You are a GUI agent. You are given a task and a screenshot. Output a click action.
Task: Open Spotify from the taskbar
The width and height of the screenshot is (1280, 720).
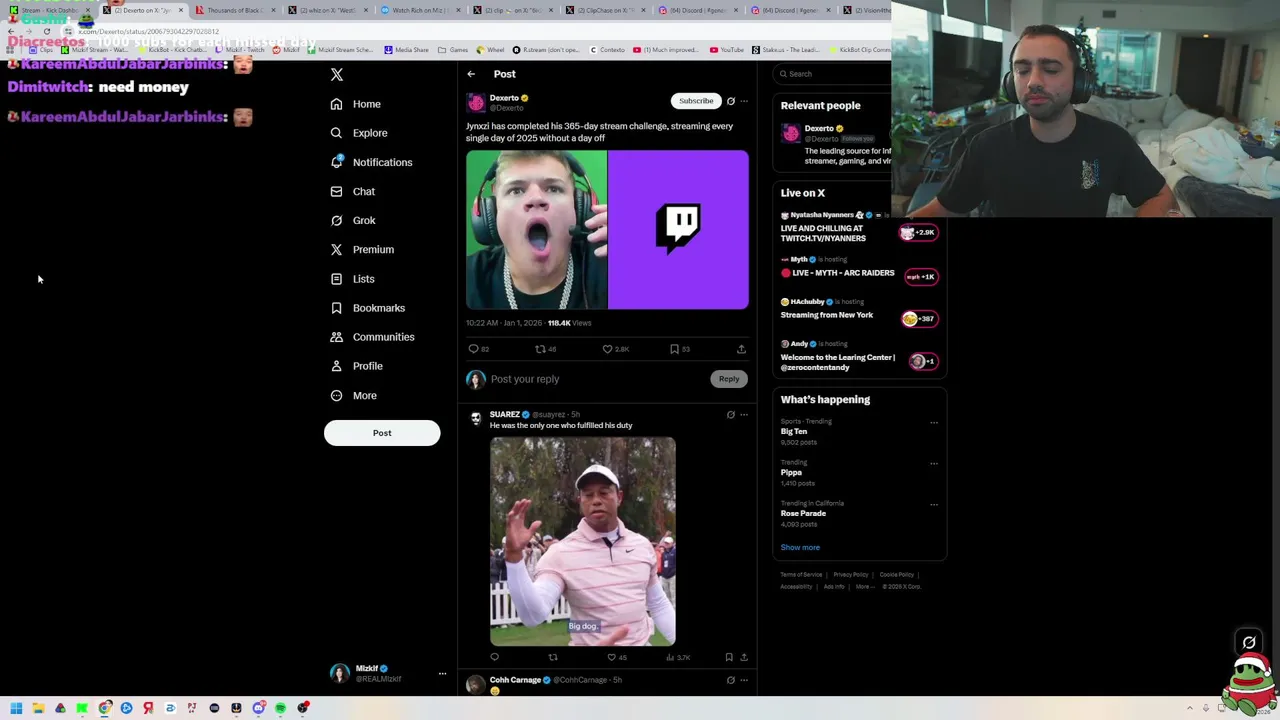(280, 708)
